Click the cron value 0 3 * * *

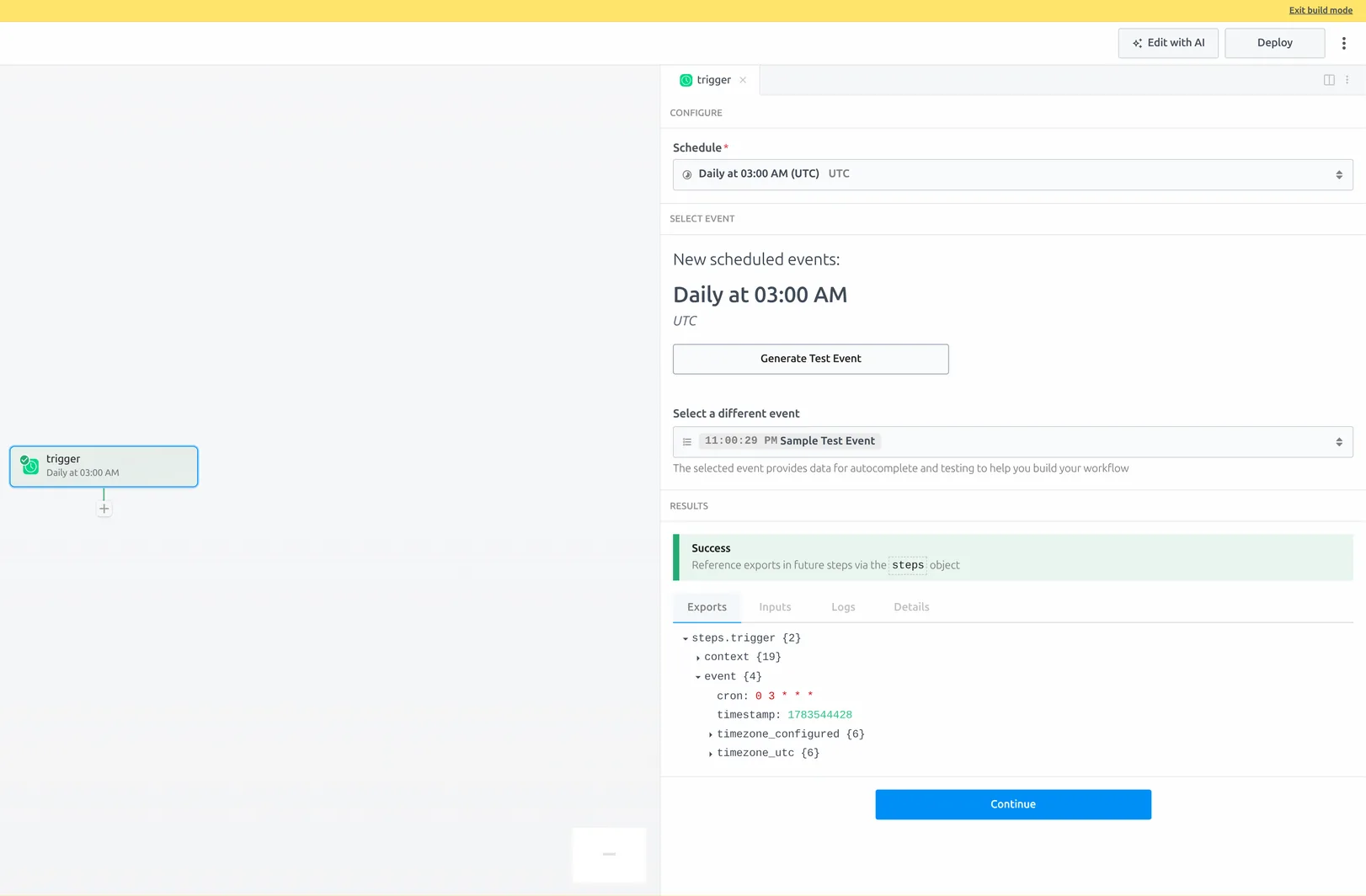coord(784,696)
